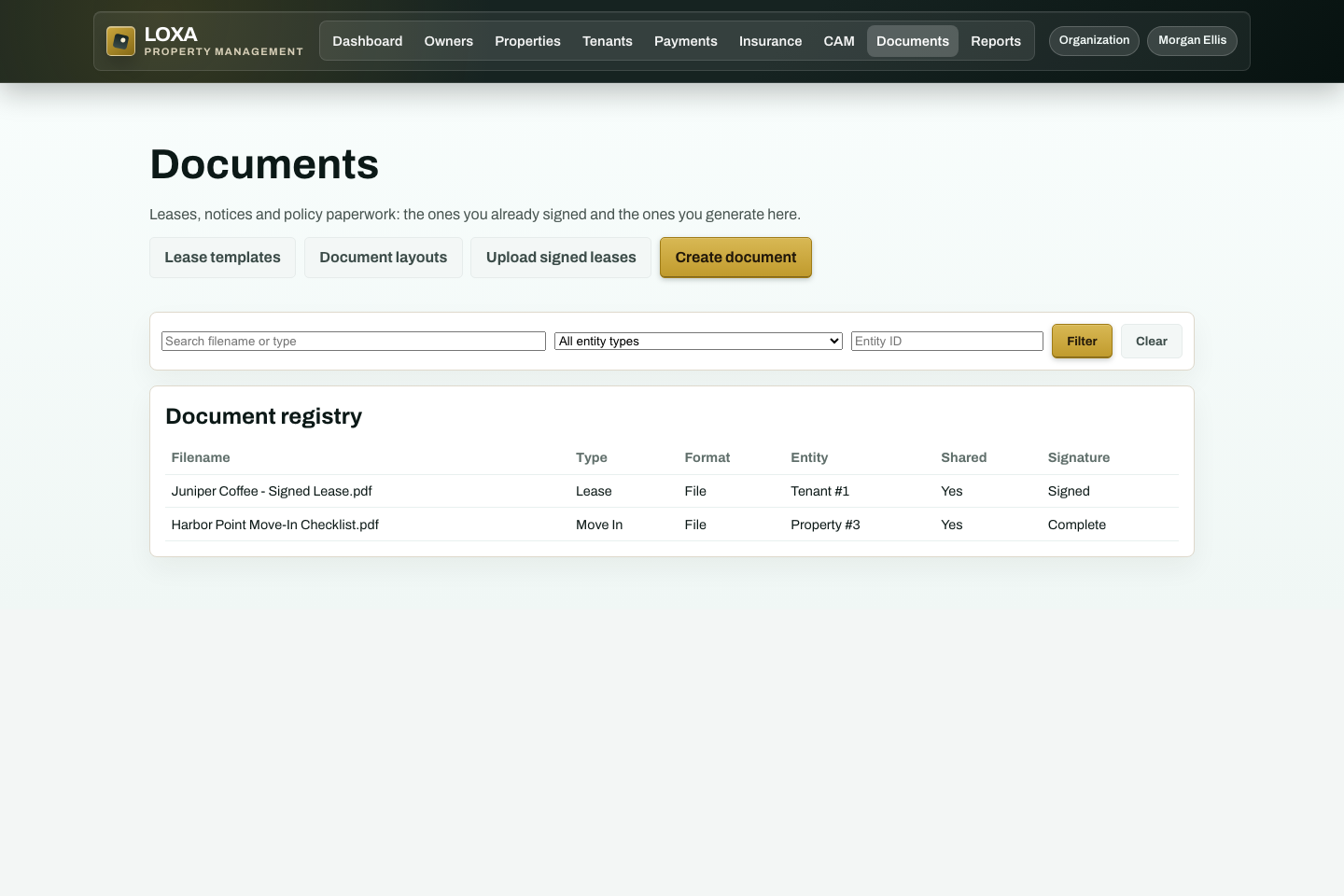Image resolution: width=1344 pixels, height=896 pixels.
Task: Click the LOXA Property Management brand name
Action: pos(224,41)
